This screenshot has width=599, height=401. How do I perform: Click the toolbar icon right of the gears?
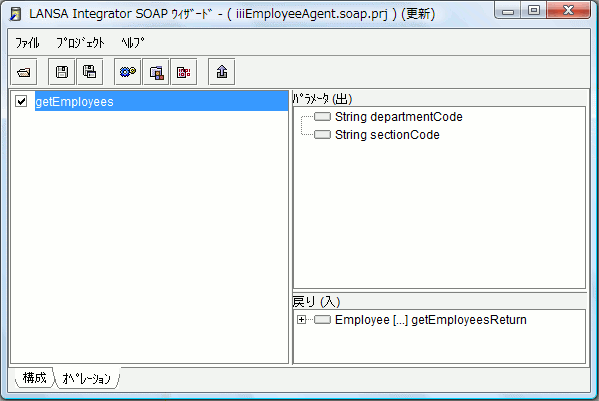point(156,72)
